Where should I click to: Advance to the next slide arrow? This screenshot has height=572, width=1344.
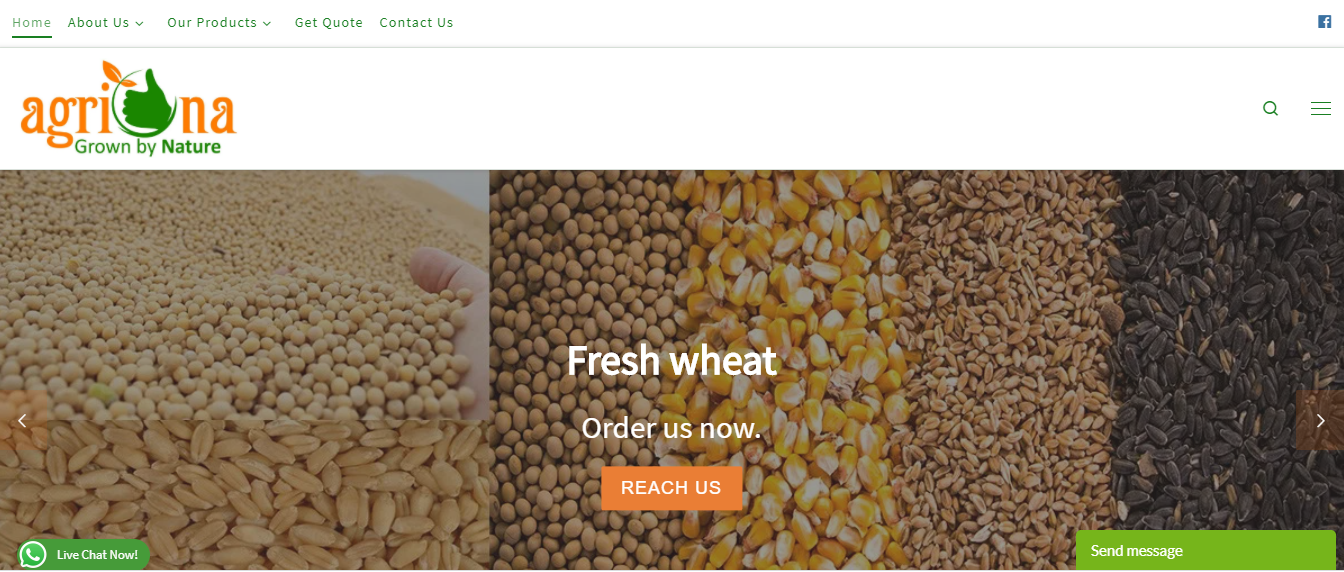coord(1320,420)
